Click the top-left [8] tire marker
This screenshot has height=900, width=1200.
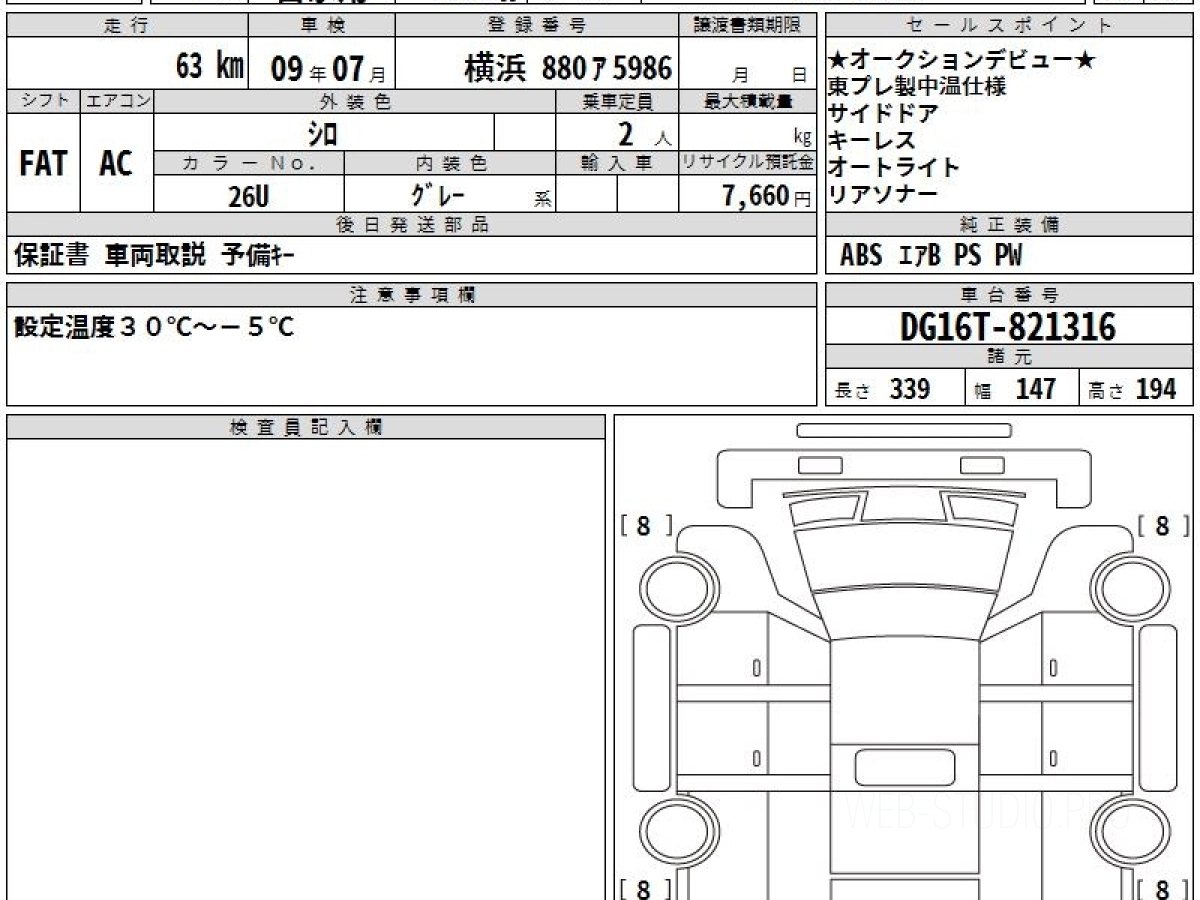tap(646, 527)
